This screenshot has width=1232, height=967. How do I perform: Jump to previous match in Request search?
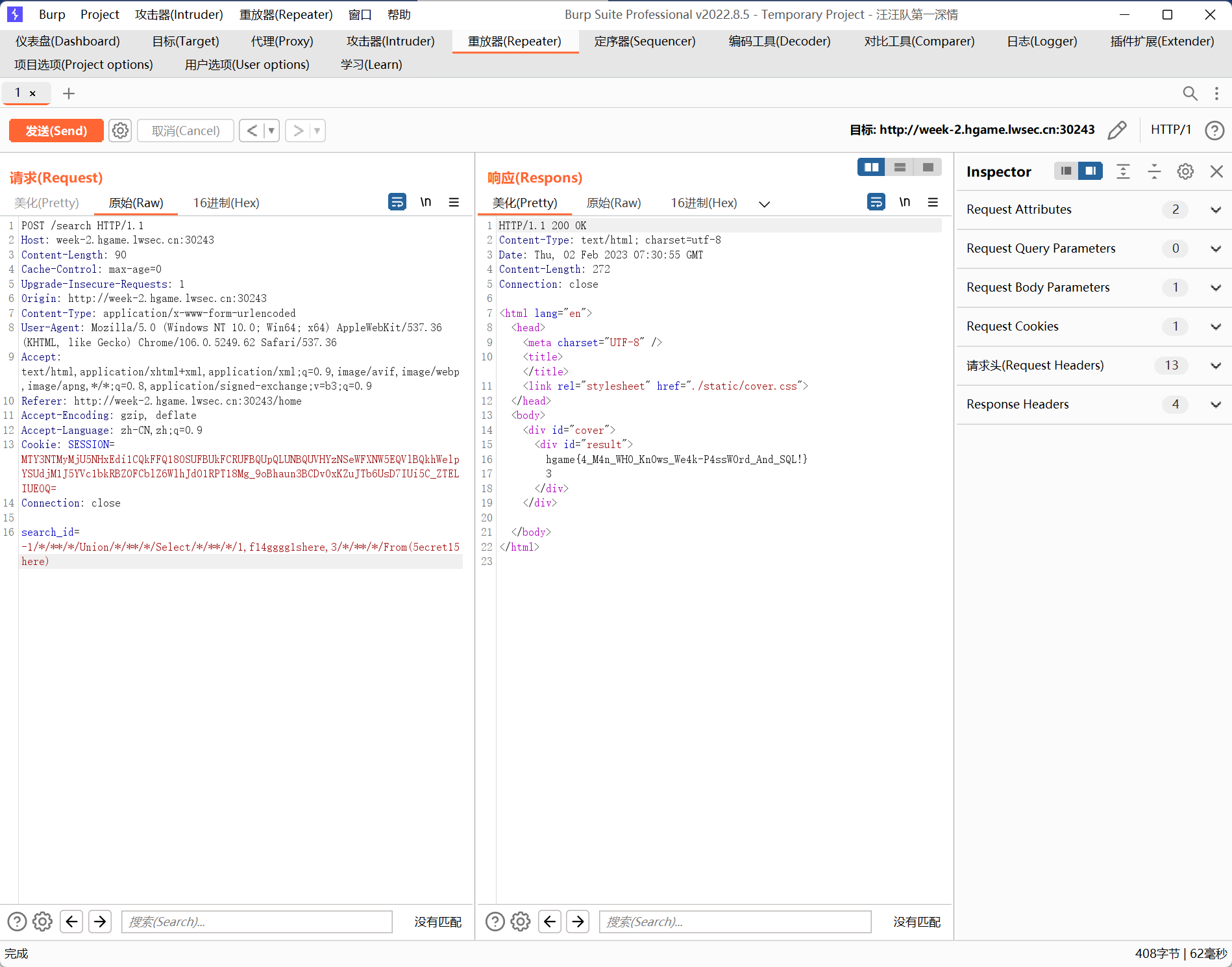click(x=71, y=922)
